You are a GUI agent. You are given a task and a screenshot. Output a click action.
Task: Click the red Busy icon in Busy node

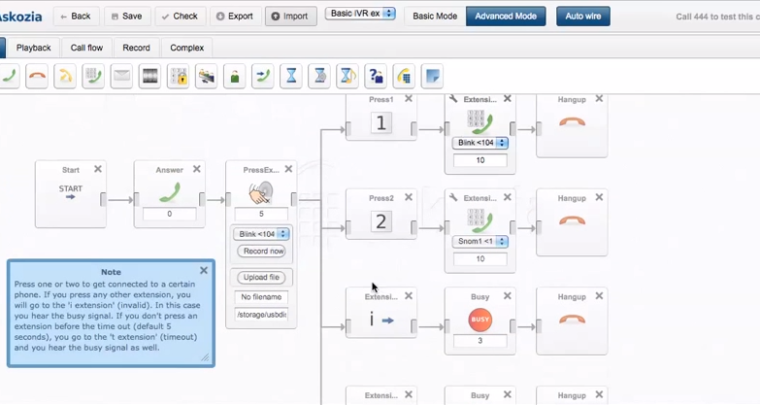(480, 320)
